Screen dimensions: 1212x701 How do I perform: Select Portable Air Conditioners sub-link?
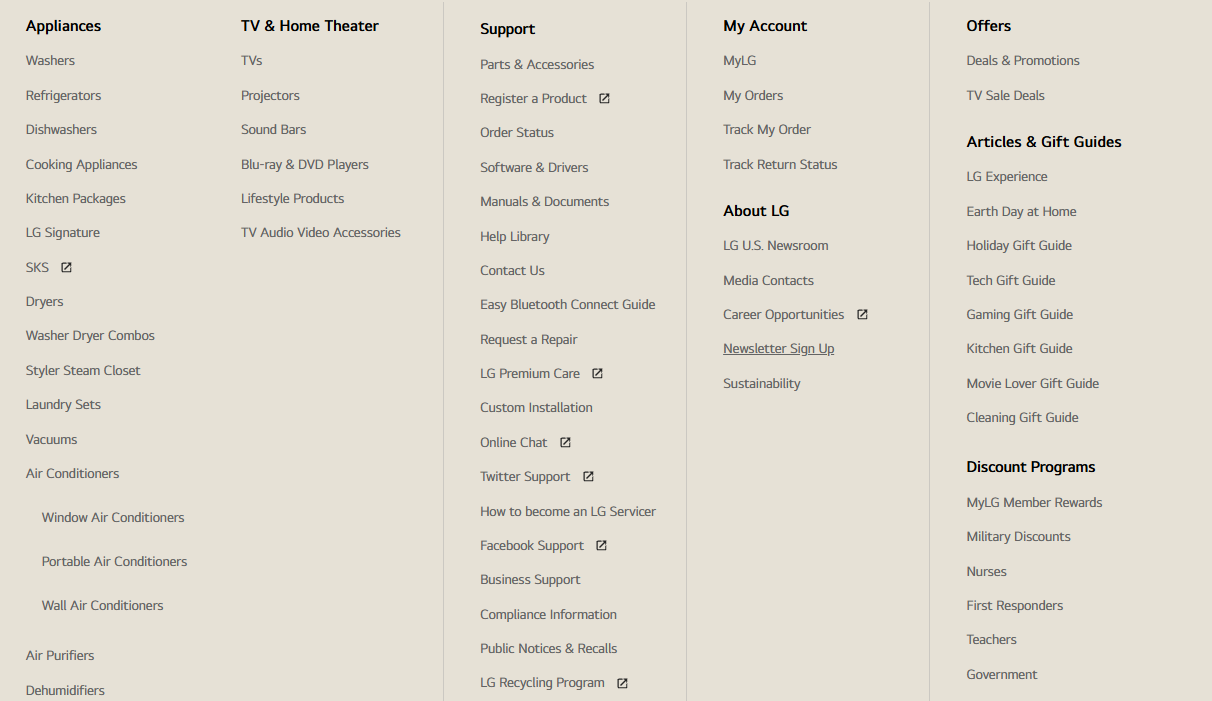tap(114, 562)
